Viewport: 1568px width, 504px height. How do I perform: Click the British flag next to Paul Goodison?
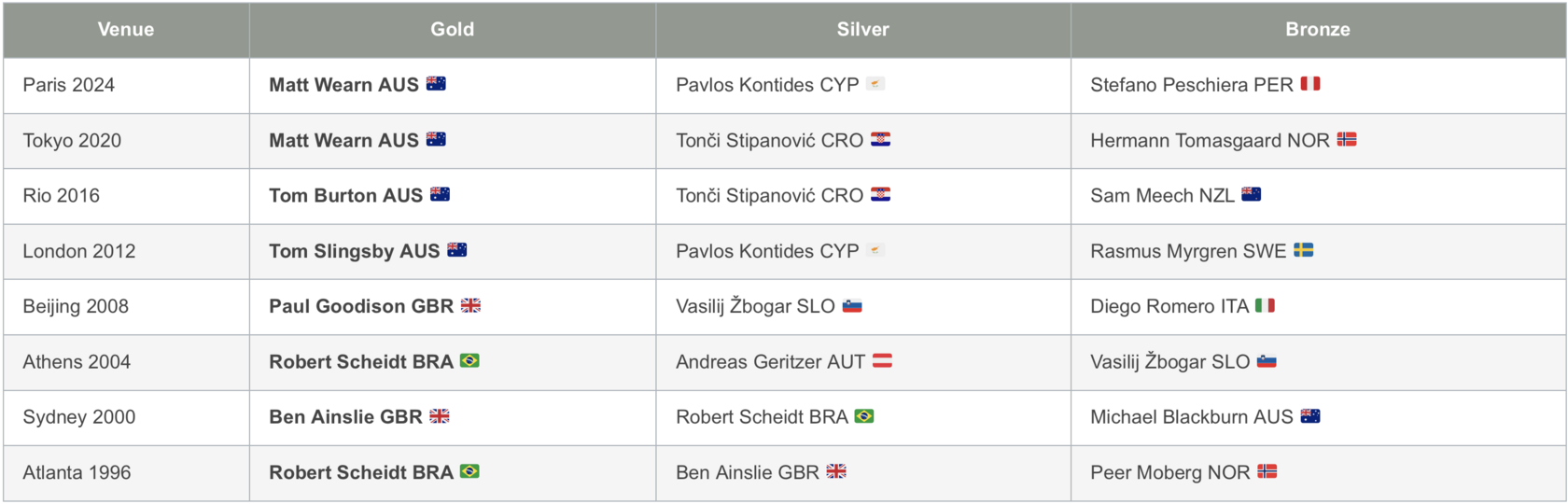tap(471, 306)
